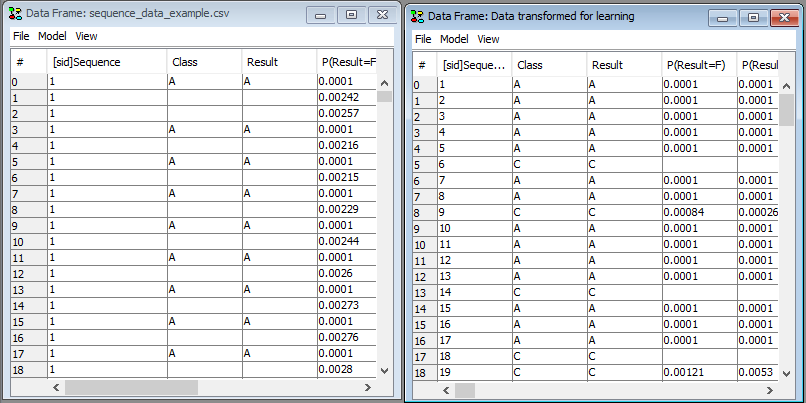Click vertical scrollbar thumb in right window
Screen dimensions: 806x403
[x=786, y=110]
